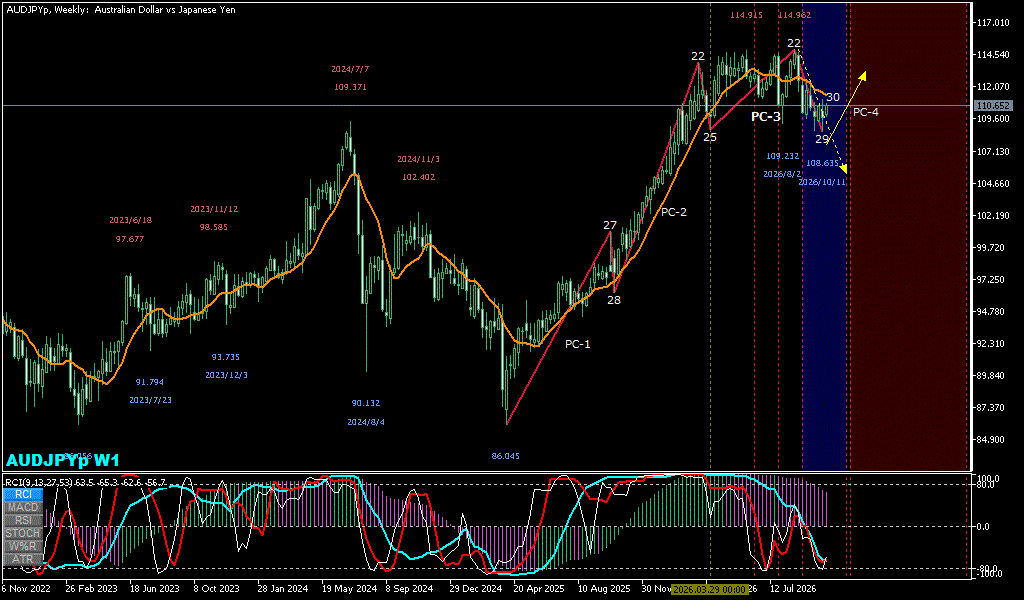Viewport: 1024px width, 600px height.
Task: Click 20 Apr 2025 on time axis
Action: [539, 589]
